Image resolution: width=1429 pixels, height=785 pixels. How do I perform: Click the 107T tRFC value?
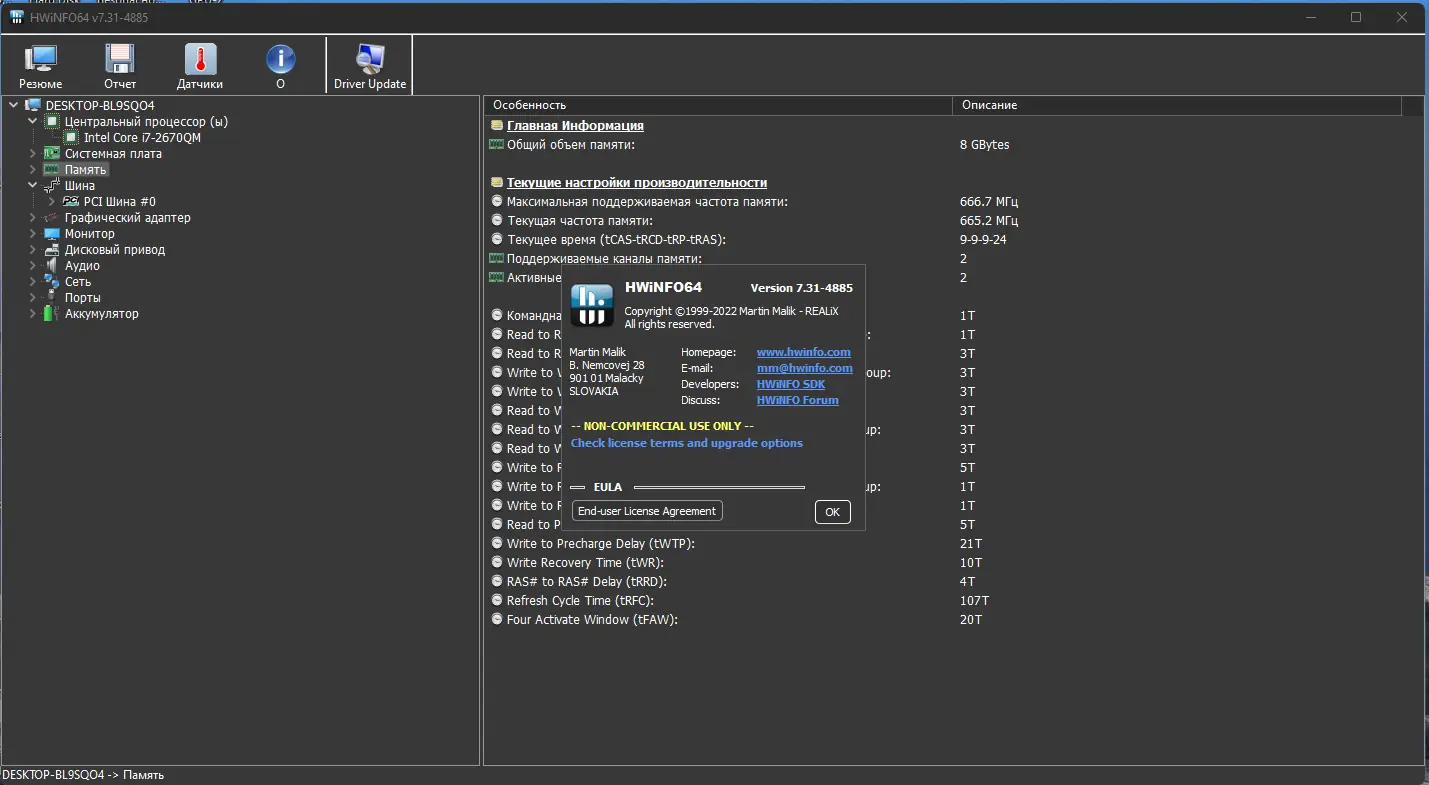[x=974, y=601]
